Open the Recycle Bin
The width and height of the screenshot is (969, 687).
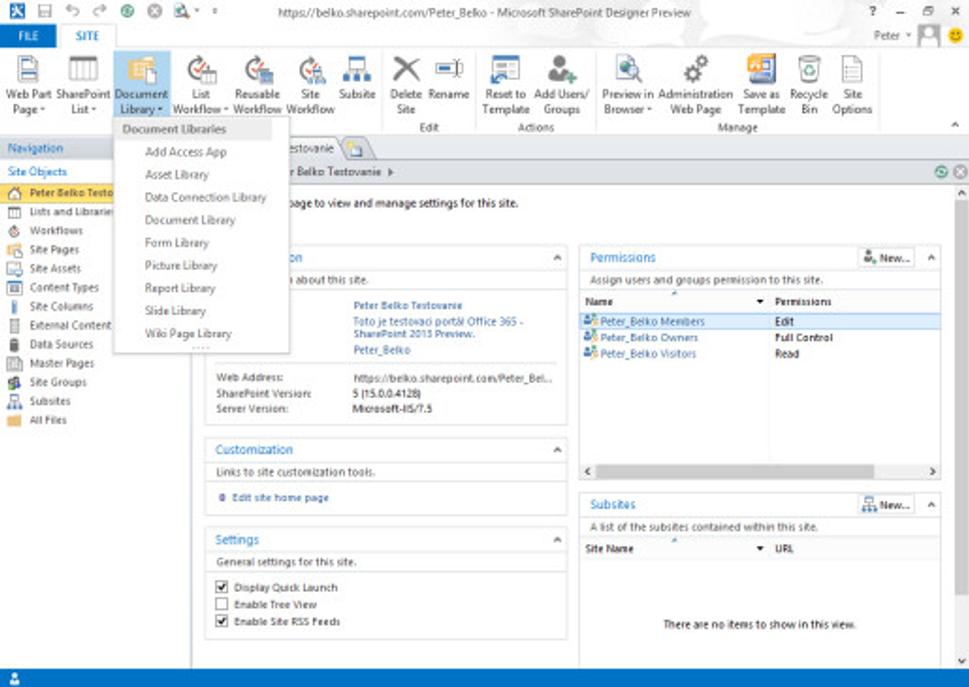(809, 85)
